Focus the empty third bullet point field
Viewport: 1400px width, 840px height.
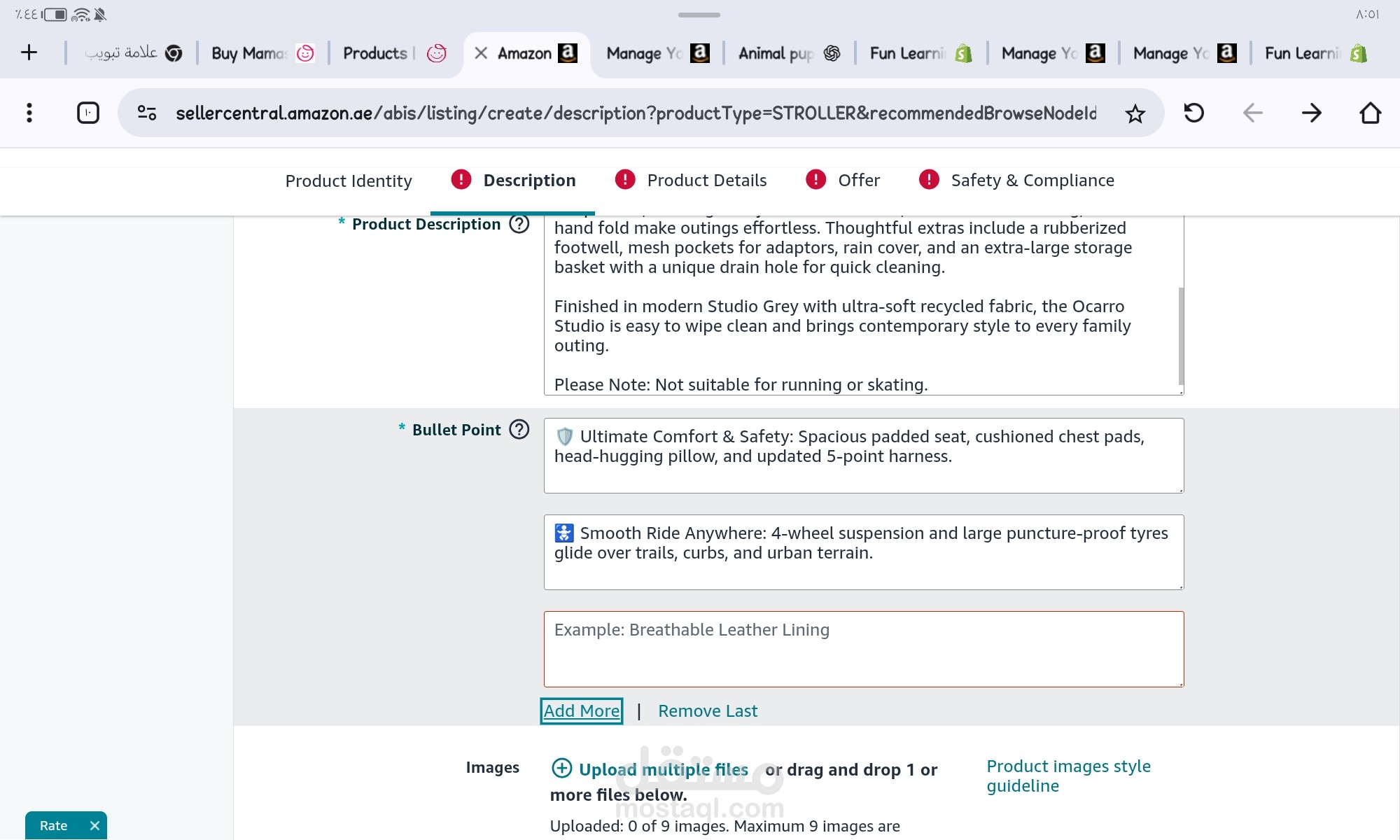point(864,649)
